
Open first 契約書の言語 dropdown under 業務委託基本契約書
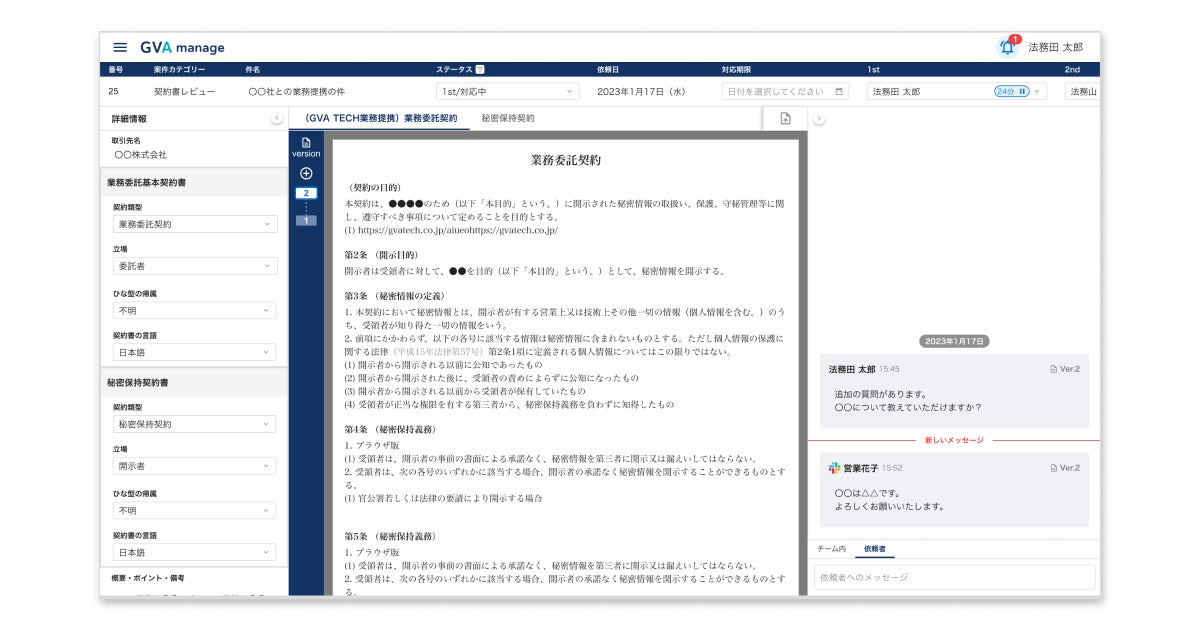(x=195, y=352)
